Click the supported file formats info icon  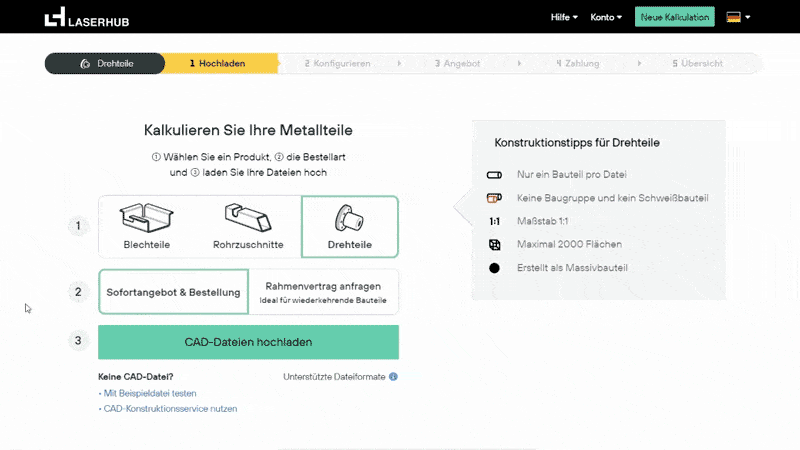pos(393,377)
